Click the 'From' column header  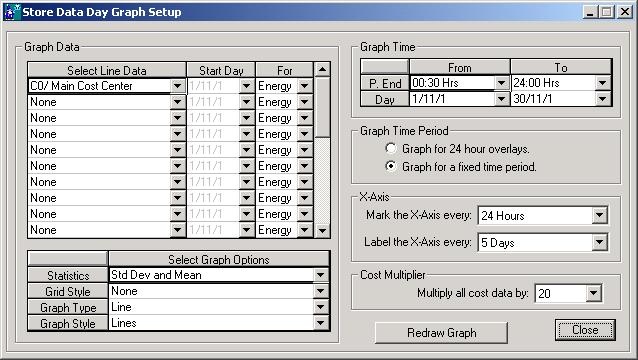(460, 67)
